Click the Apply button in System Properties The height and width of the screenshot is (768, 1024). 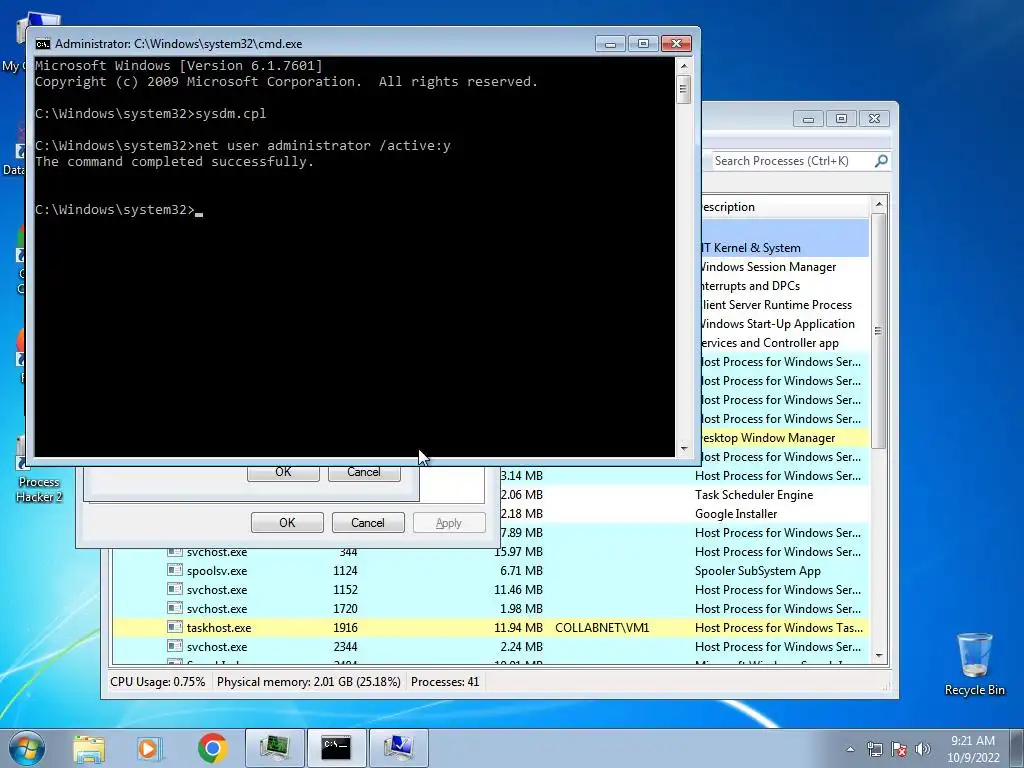coord(449,522)
